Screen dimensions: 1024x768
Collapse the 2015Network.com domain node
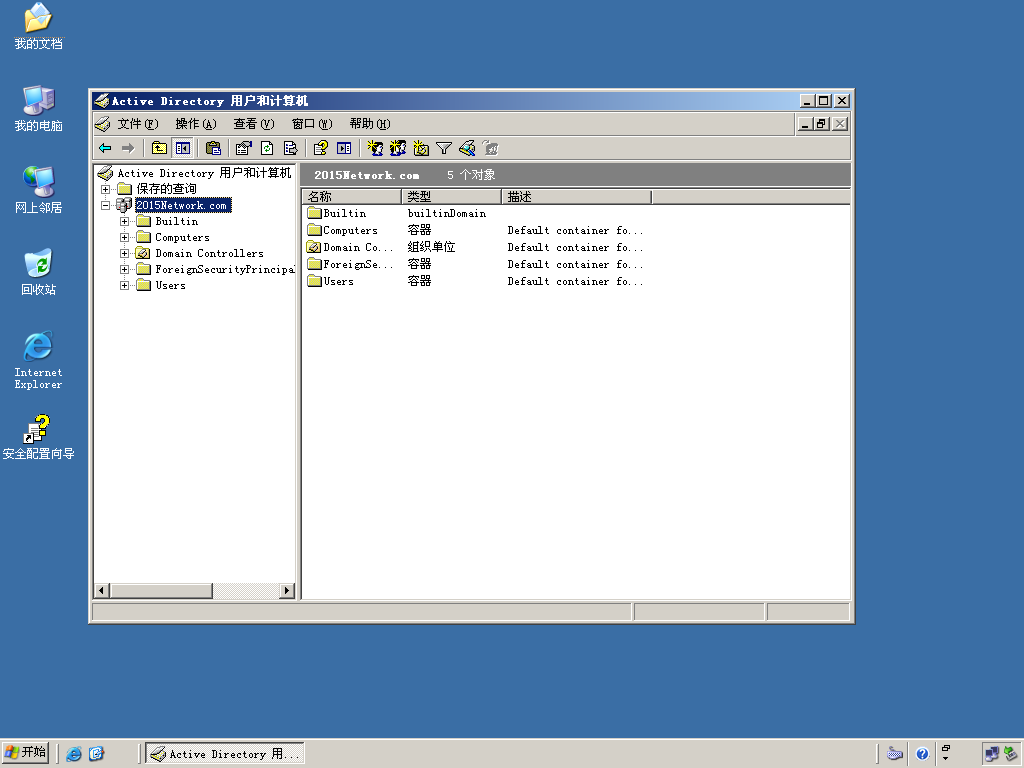click(x=105, y=205)
